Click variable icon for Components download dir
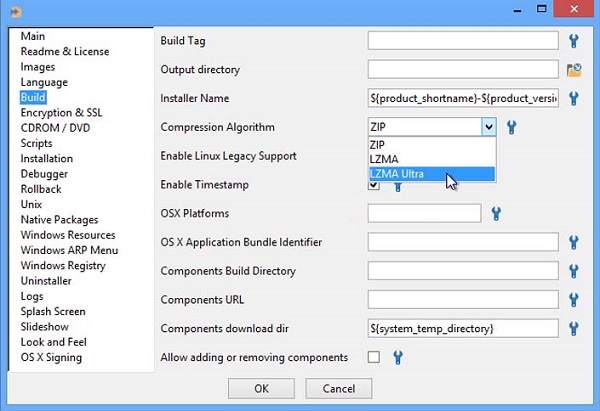The width and height of the screenshot is (600, 411). tap(574, 328)
